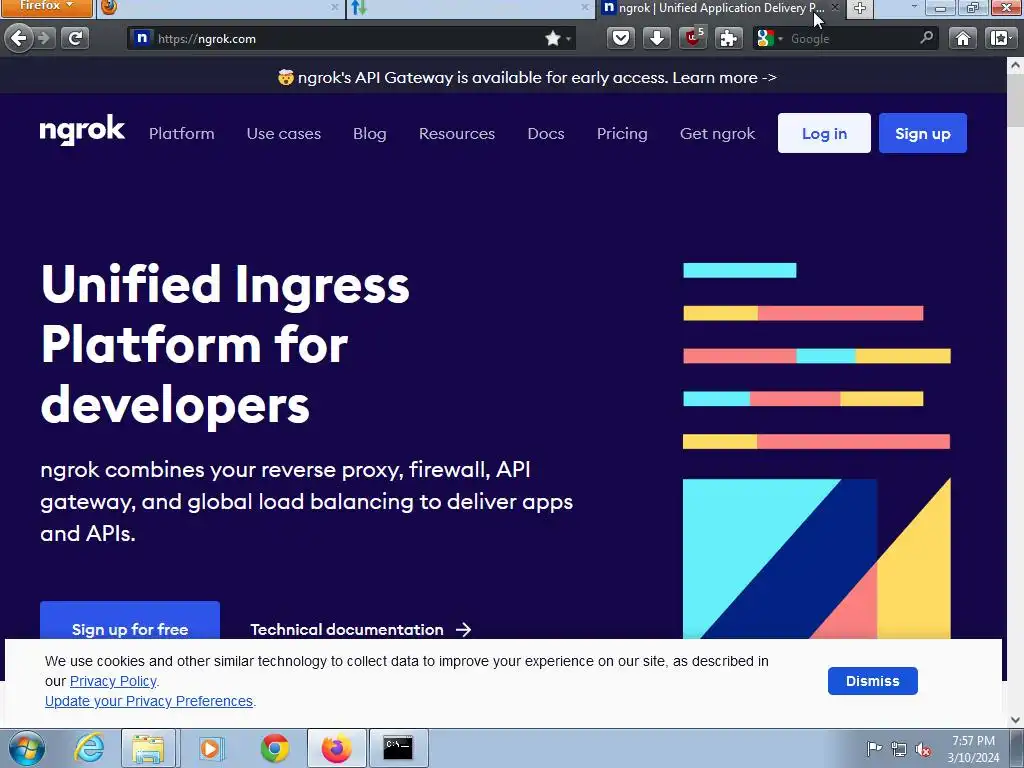Click the Sign up for free button
This screenshot has height=768, width=1024.
(130, 621)
